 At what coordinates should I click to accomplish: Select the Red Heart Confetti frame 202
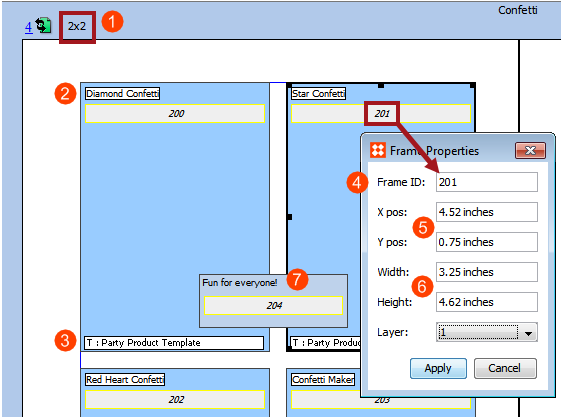pyautogui.click(x=175, y=399)
